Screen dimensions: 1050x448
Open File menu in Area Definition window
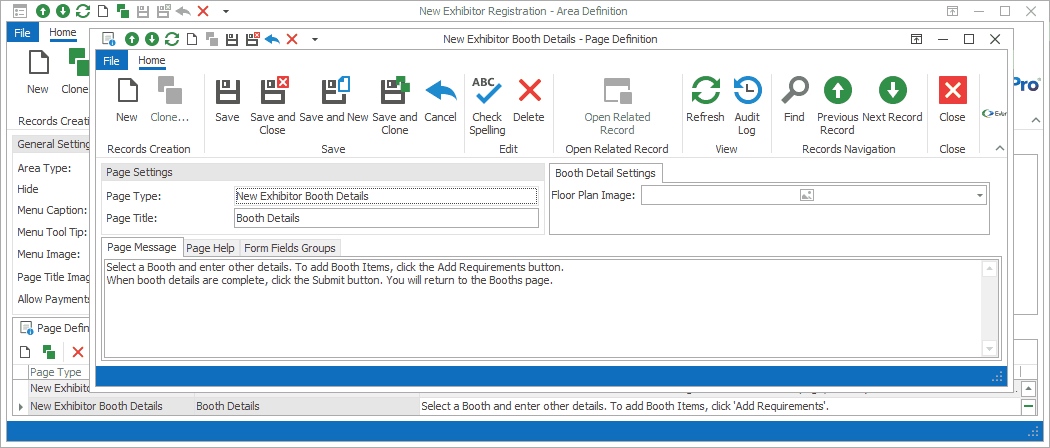pos(22,33)
